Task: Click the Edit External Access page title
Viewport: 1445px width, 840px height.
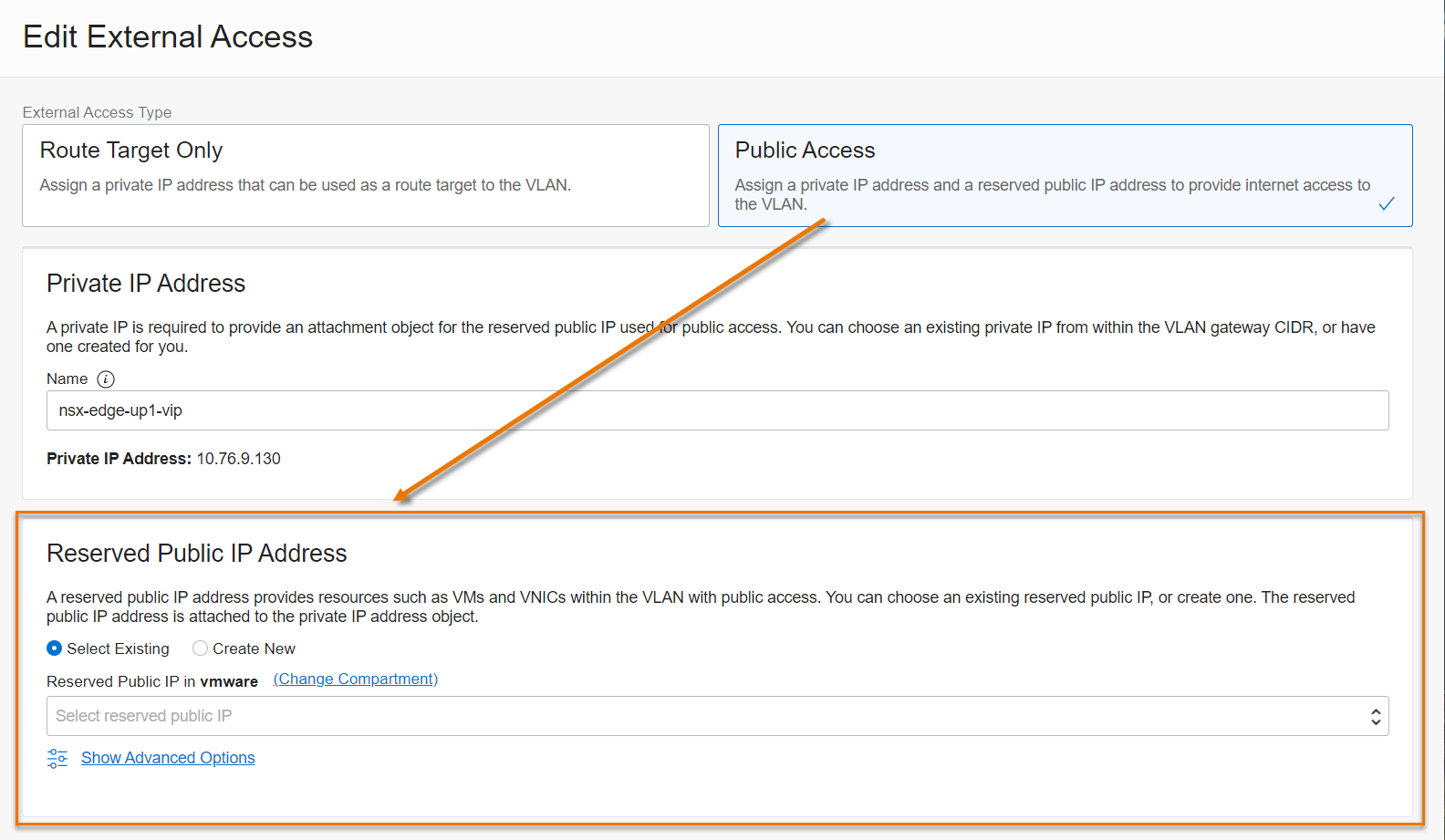Action: tap(168, 37)
